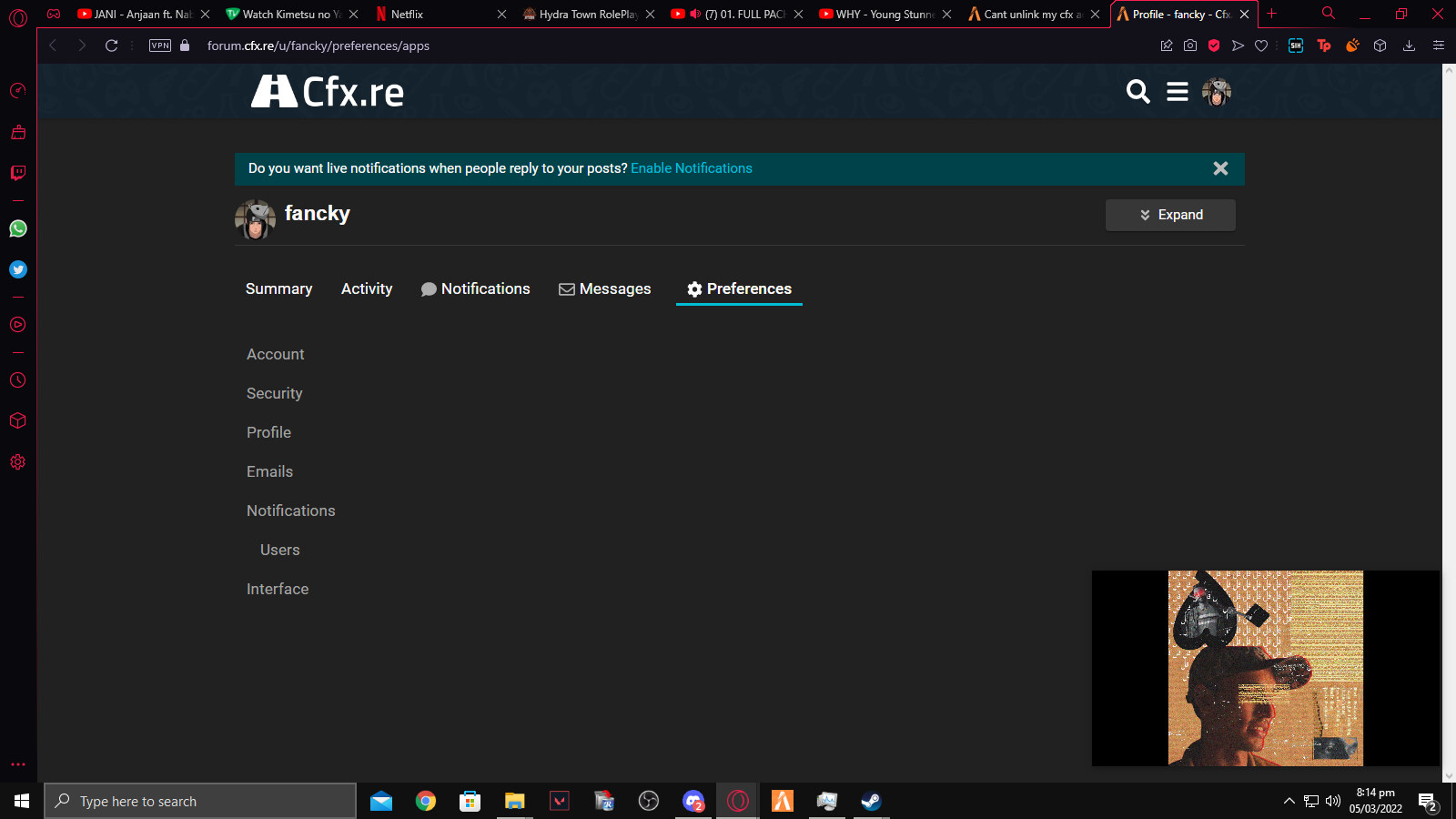Open the browser's music Player sidebar icon
Image resolution: width=1456 pixels, height=819 pixels.
tap(17, 325)
